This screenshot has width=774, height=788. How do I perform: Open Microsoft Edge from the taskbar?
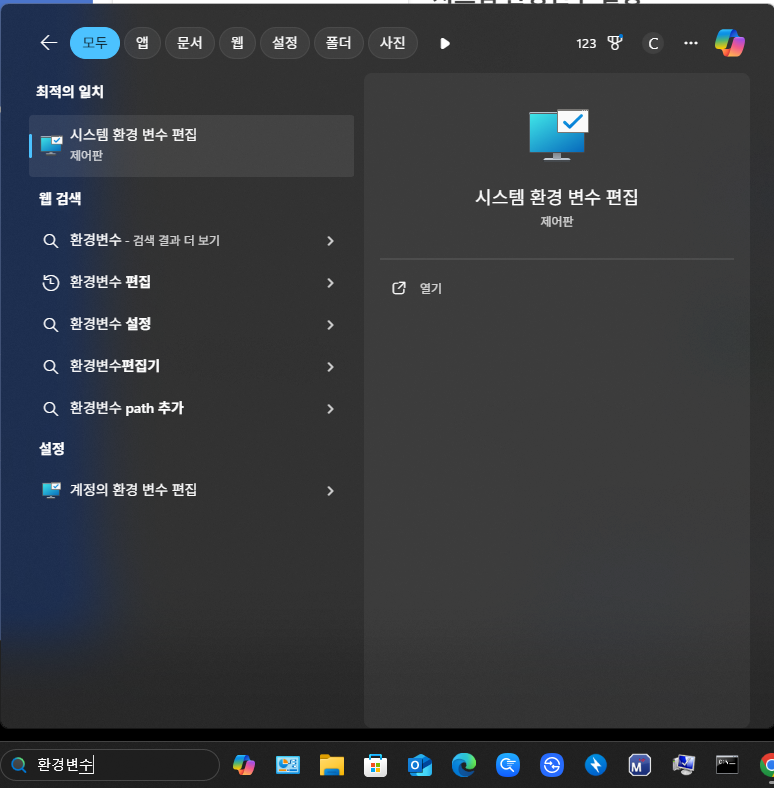pyautogui.click(x=463, y=765)
